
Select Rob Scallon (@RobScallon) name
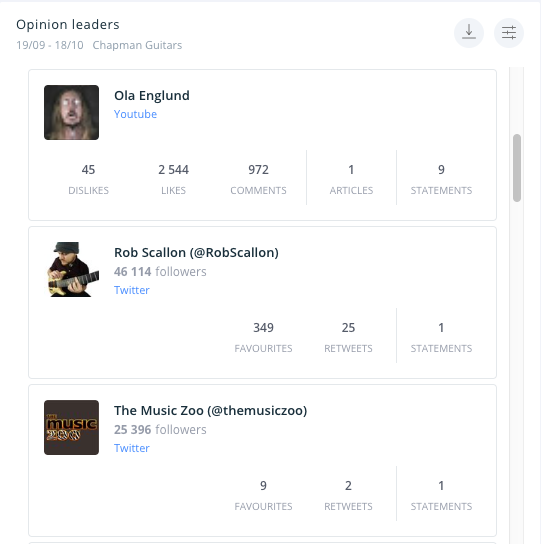[196, 253]
